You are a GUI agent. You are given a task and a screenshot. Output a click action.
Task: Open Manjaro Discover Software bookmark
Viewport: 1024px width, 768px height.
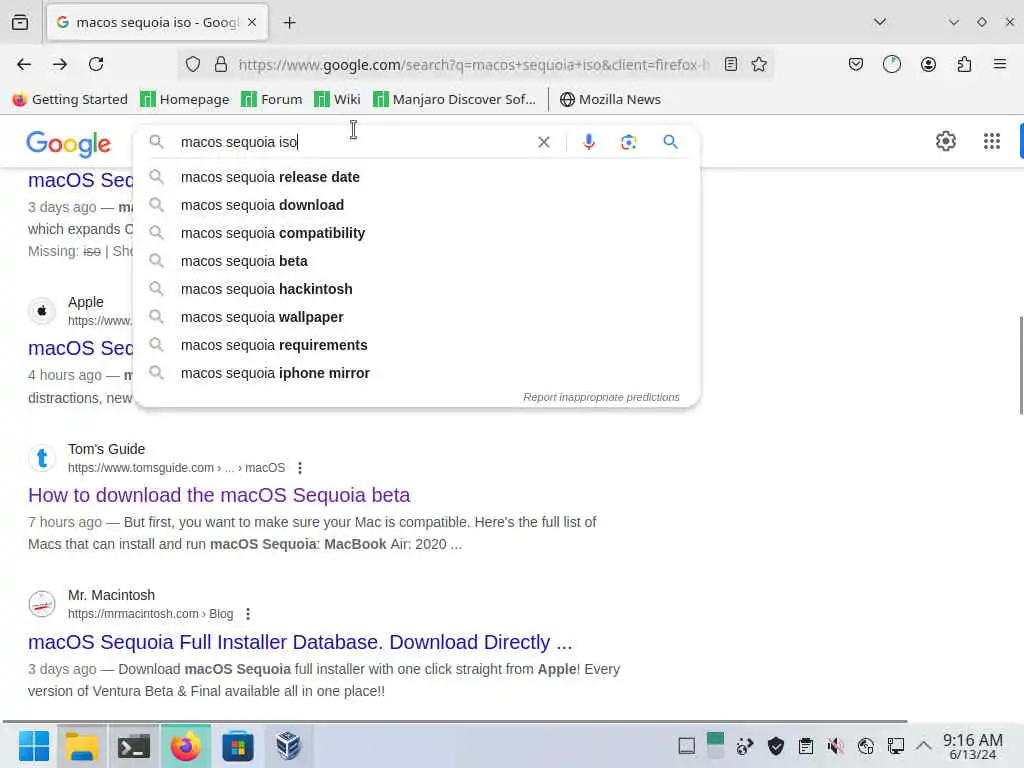[x=454, y=99]
